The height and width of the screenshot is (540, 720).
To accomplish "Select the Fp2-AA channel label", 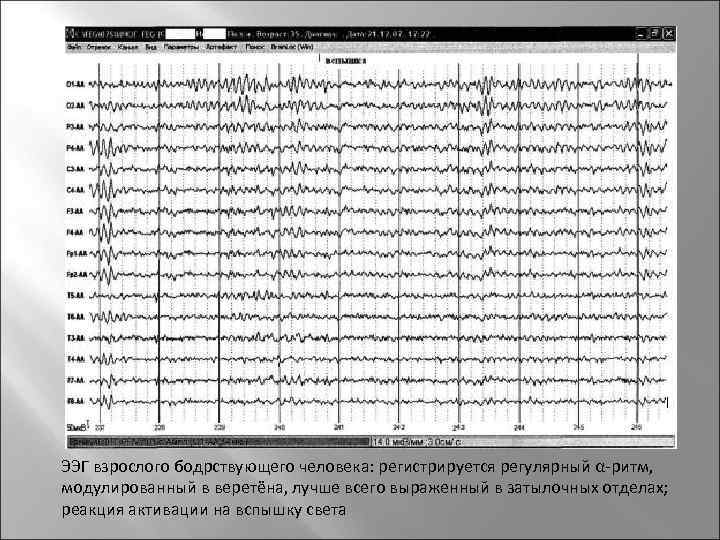I will click(76, 275).
